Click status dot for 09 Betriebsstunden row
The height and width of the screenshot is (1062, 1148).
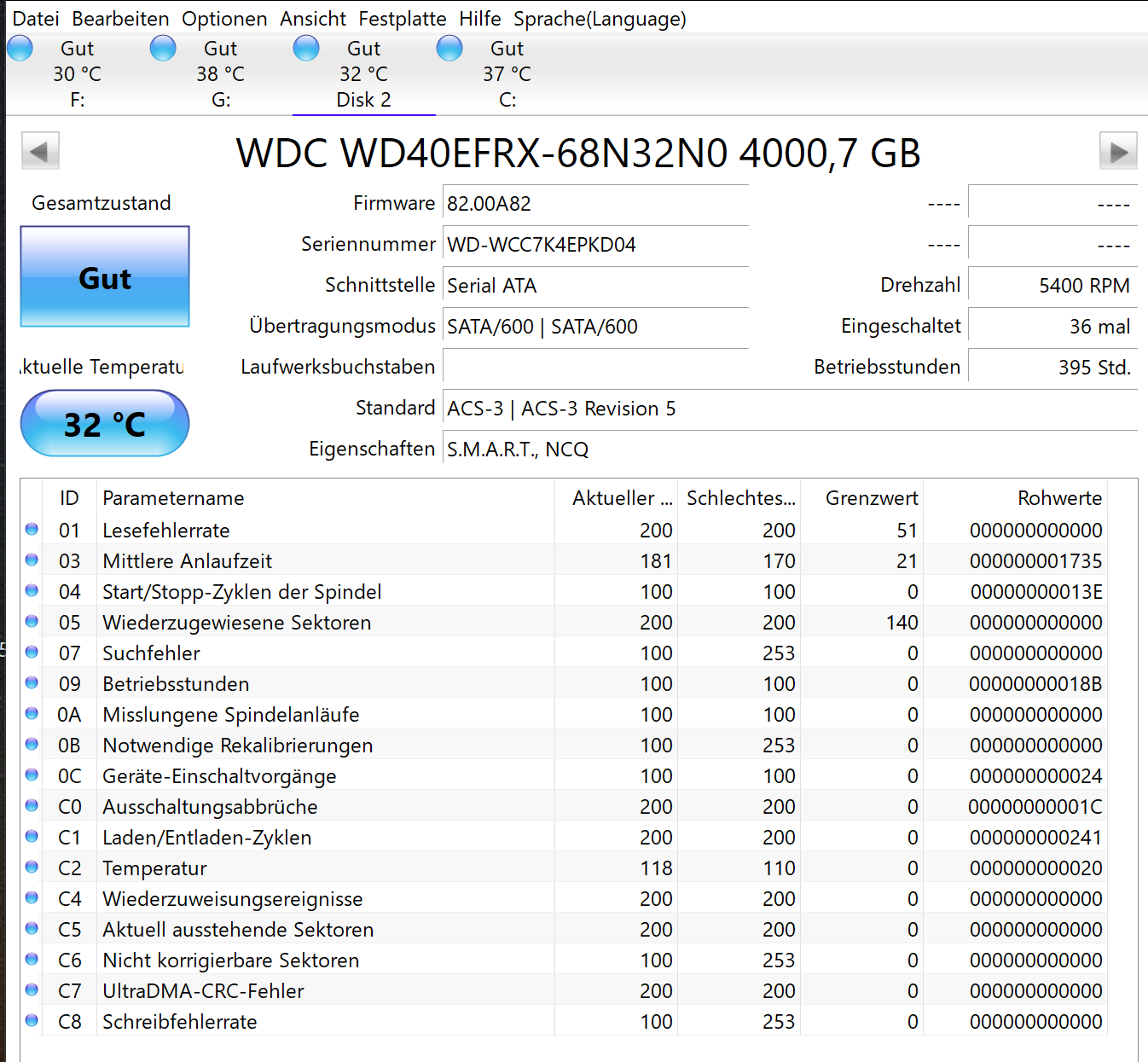[32, 682]
